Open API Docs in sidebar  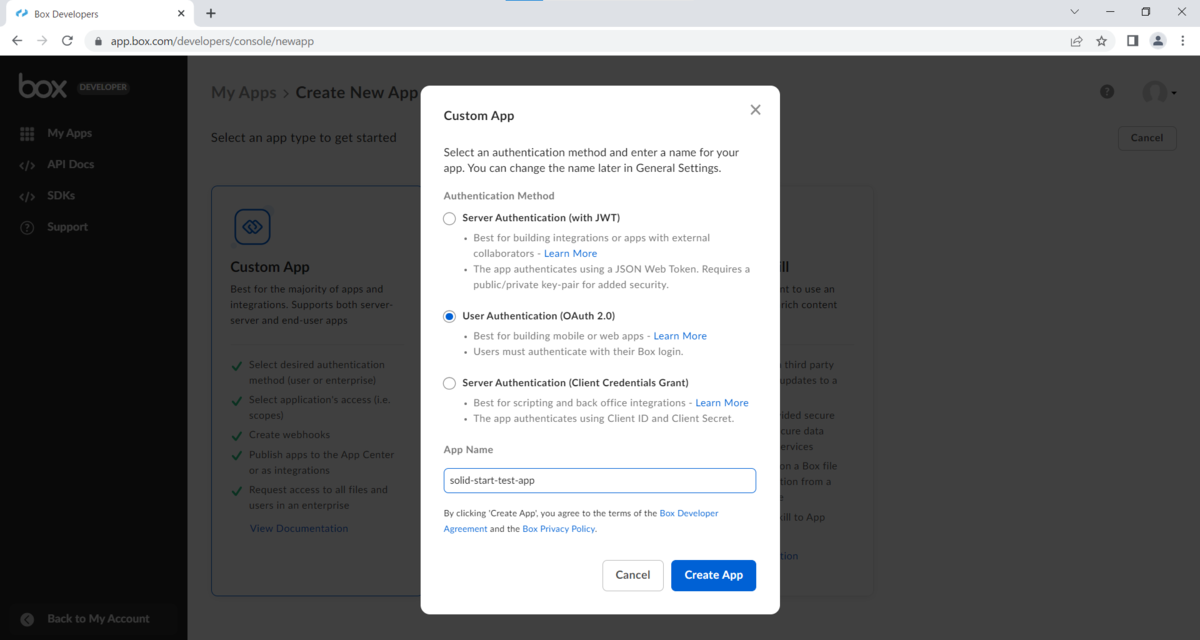(70, 164)
